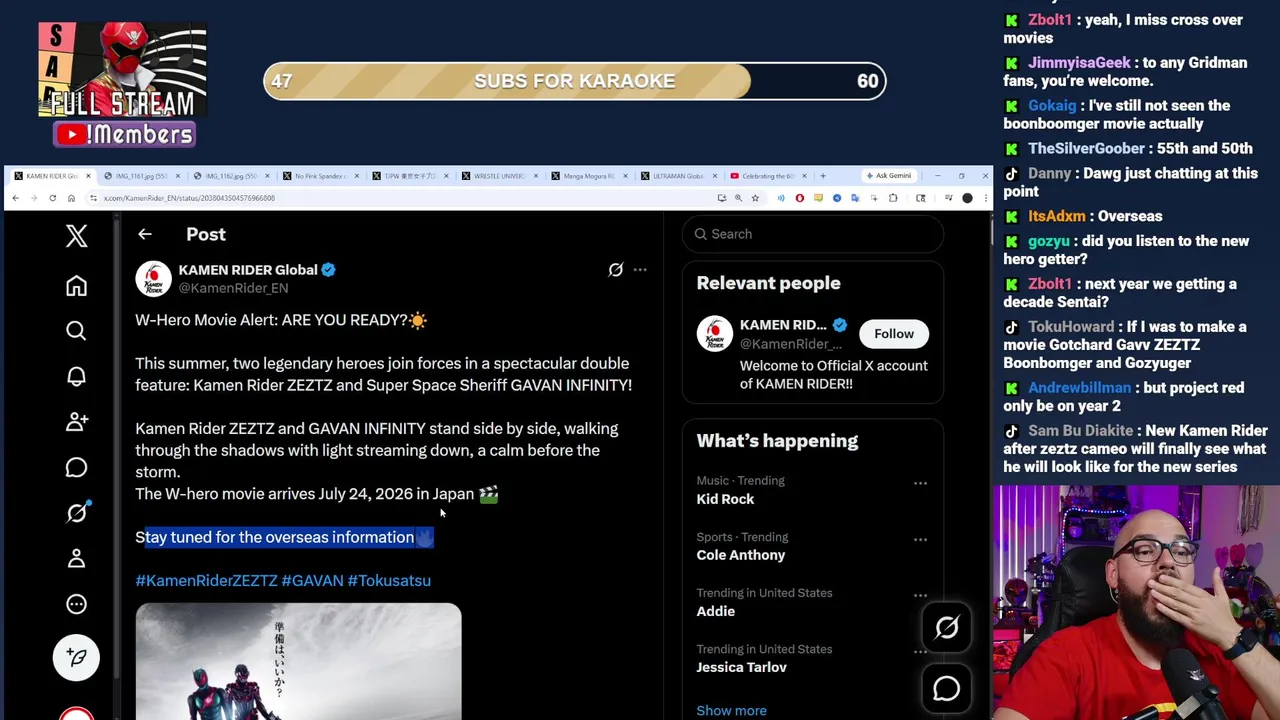This screenshot has height=720, width=1280.
Task: Open the Addie trending topic
Action: [716, 611]
